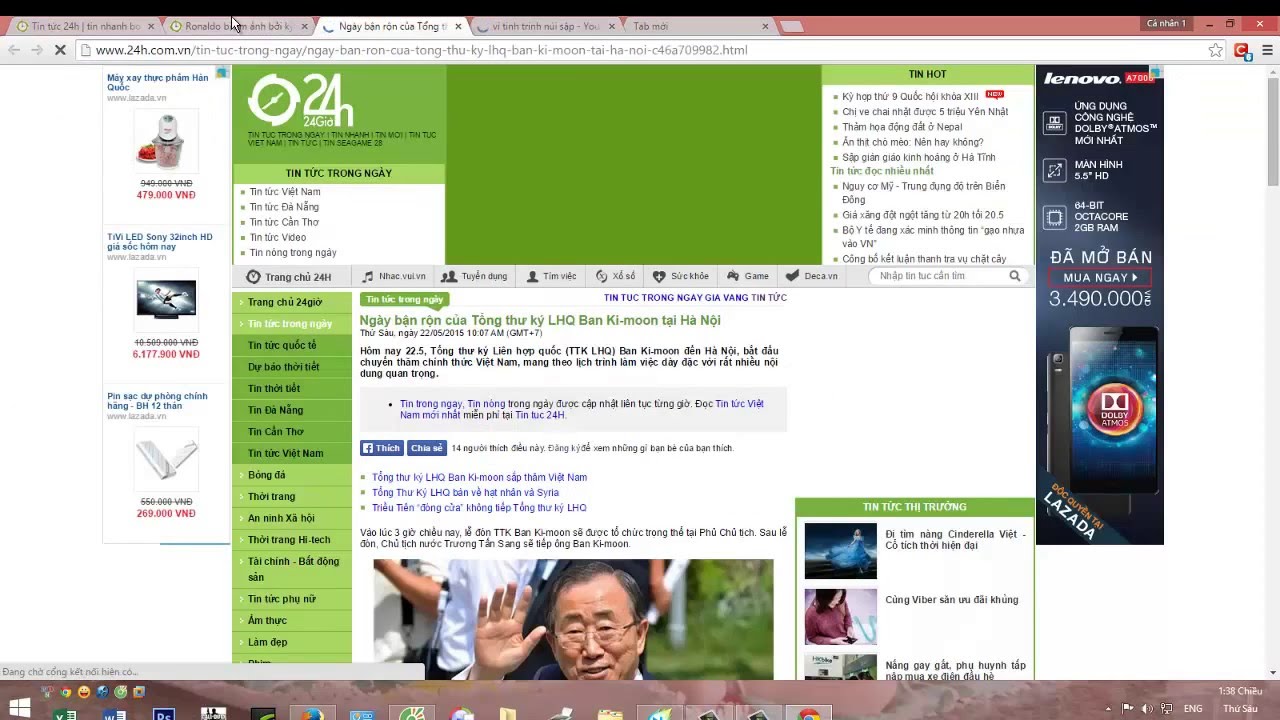Image resolution: width=1280 pixels, height=720 pixels.
Task: Open the Xổ số lottery nav item
Action: 615,276
